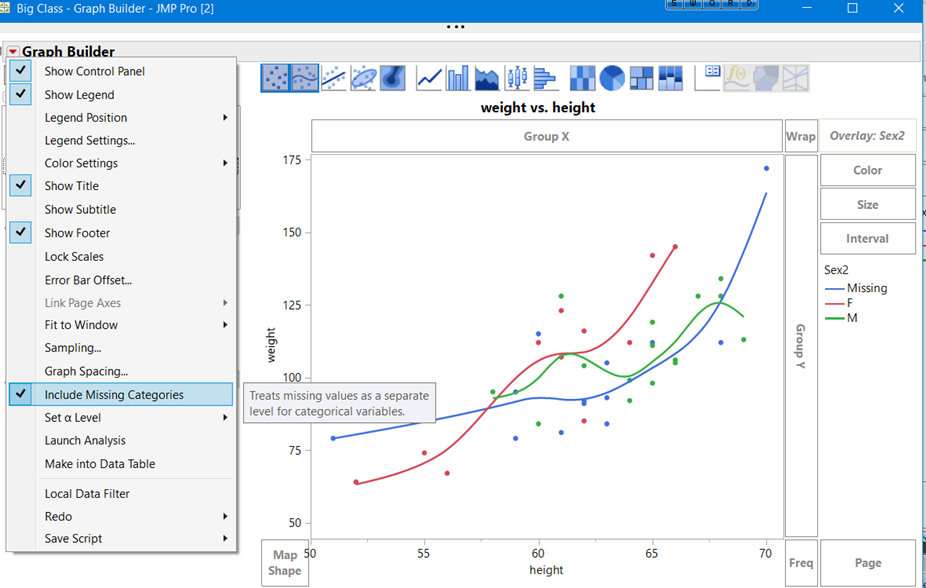This screenshot has width=926, height=588.
Task: Select the Bar chart element icon
Action: point(457,77)
